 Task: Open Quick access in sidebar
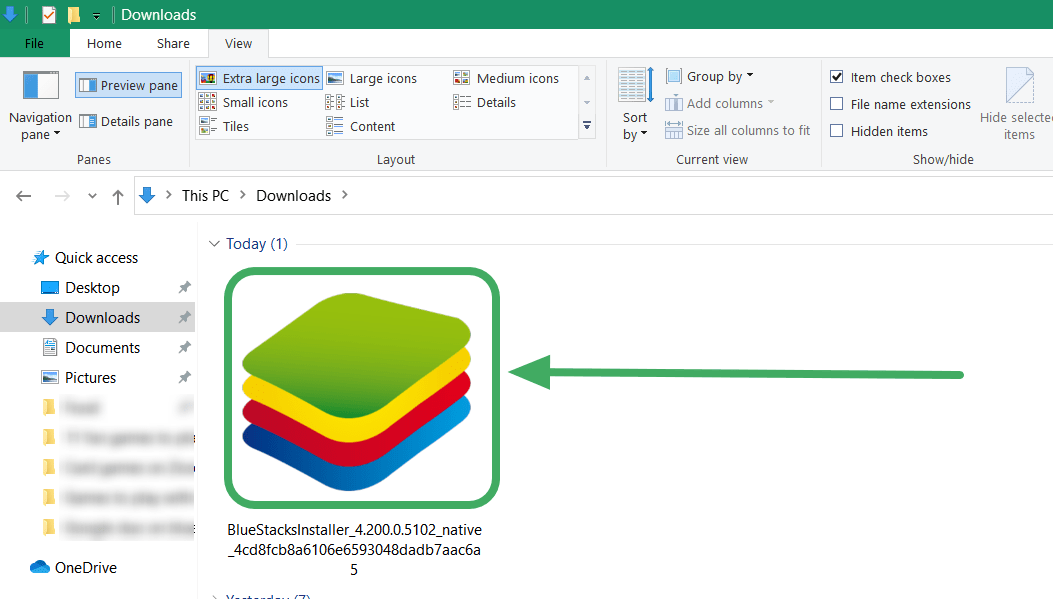[96, 258]
